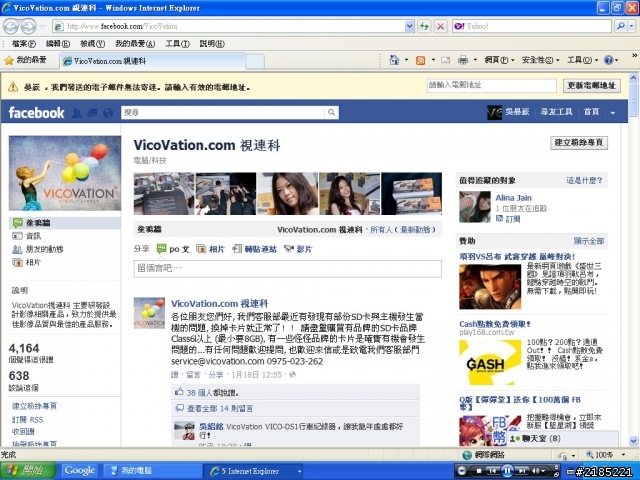Open the Facebook account dropdown arrow

613,113
